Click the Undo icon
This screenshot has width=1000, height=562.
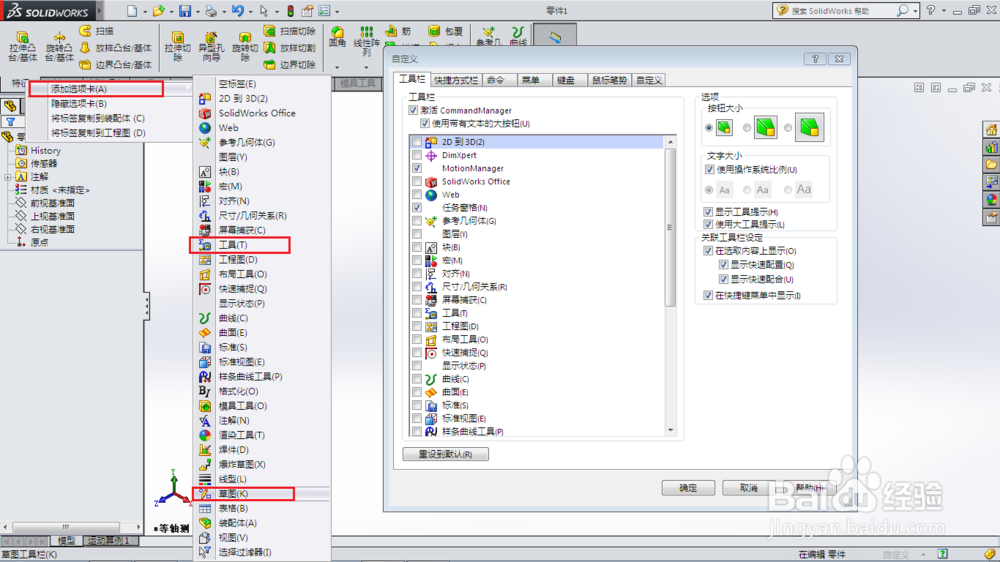(237, 11)
